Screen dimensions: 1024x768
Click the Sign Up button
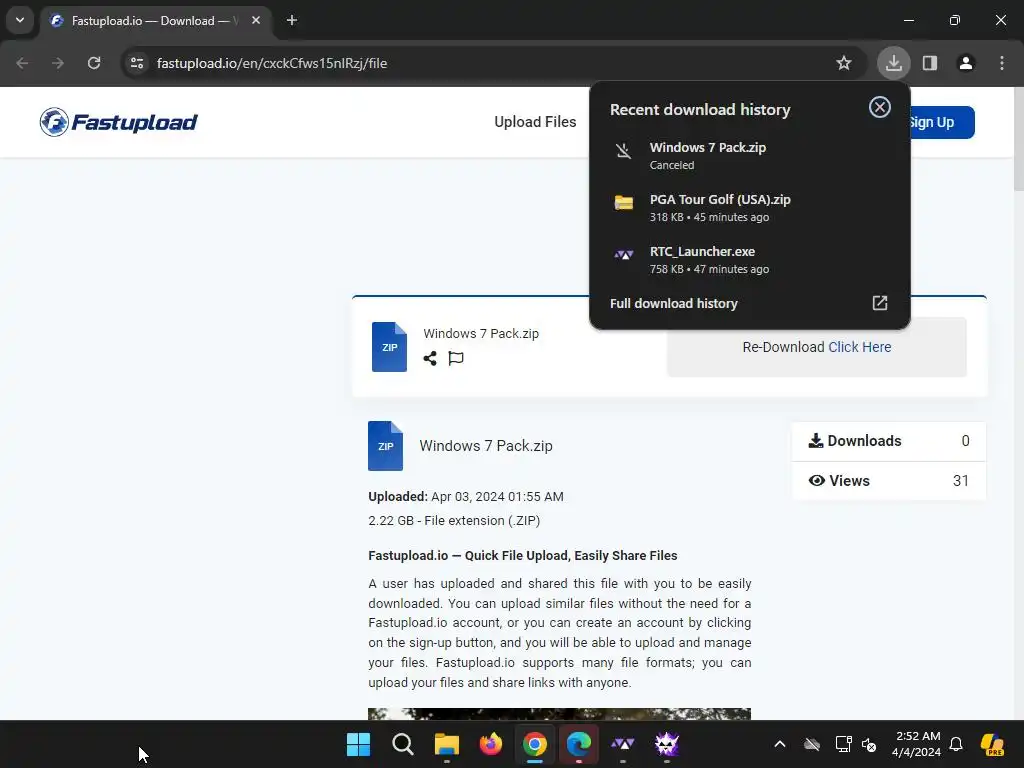coord(942,122)
